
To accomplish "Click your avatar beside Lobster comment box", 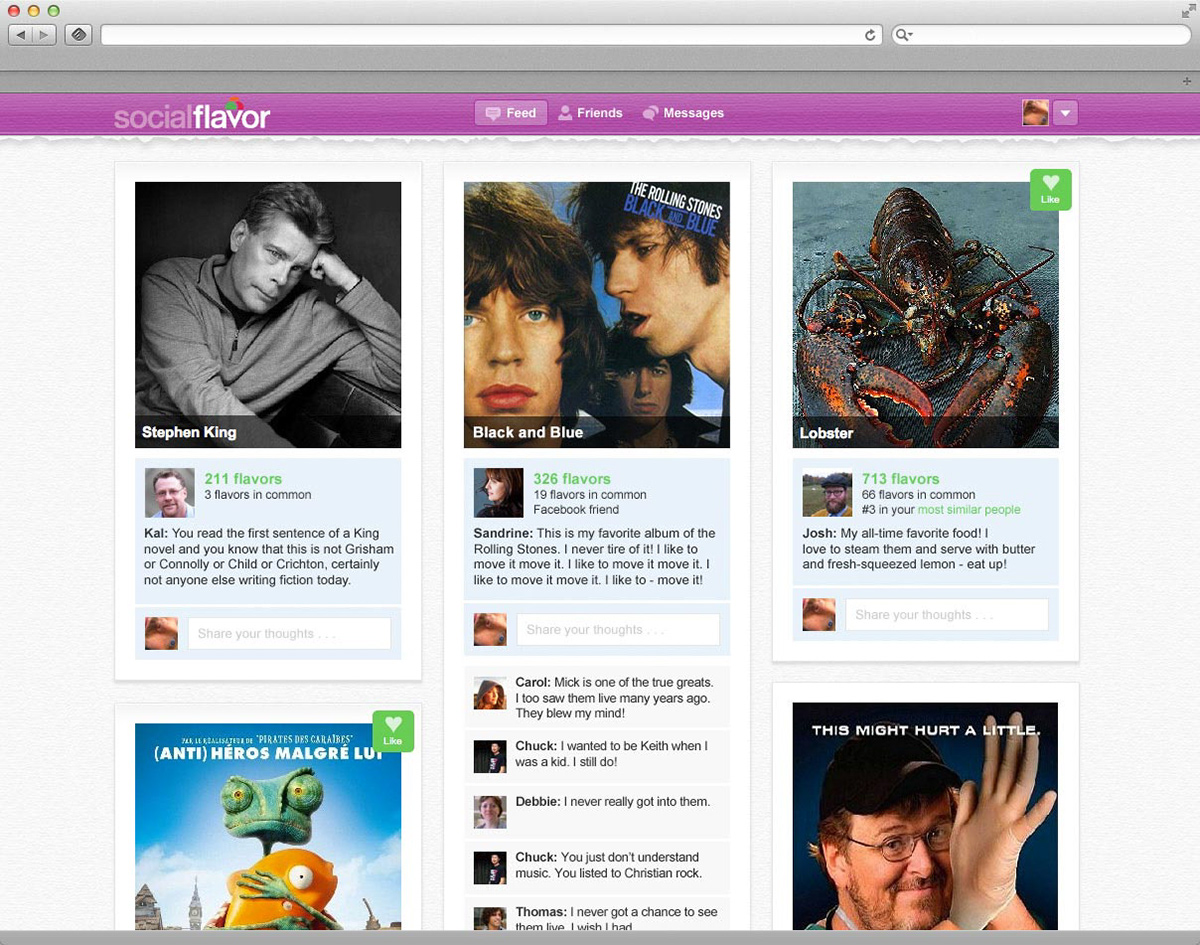I will [x=819, y=614].
